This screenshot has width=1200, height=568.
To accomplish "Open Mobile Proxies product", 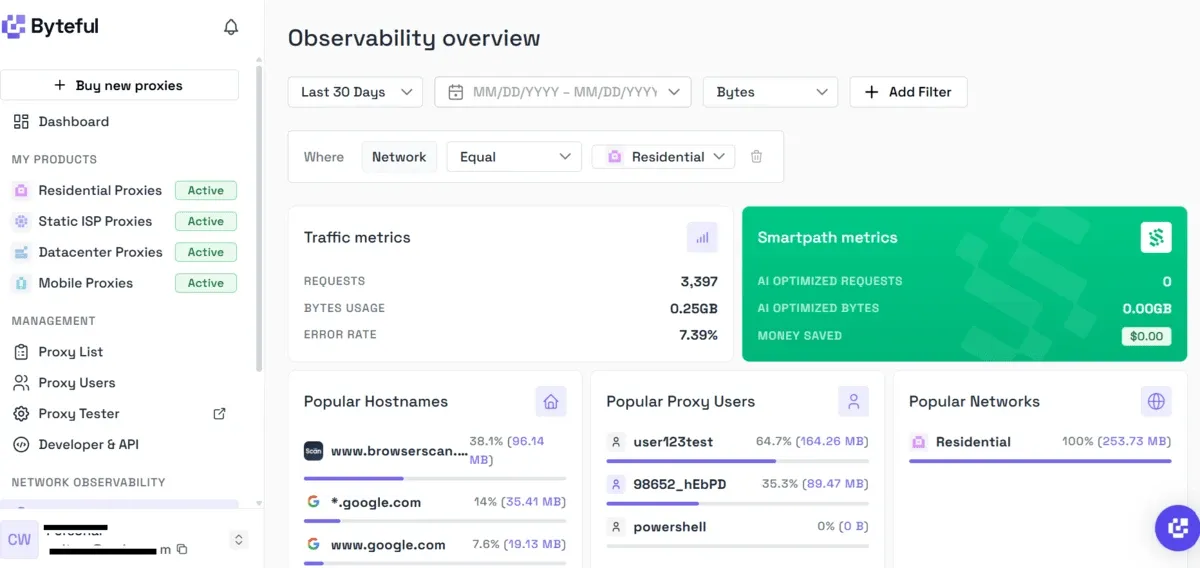I will pos(85,283).
